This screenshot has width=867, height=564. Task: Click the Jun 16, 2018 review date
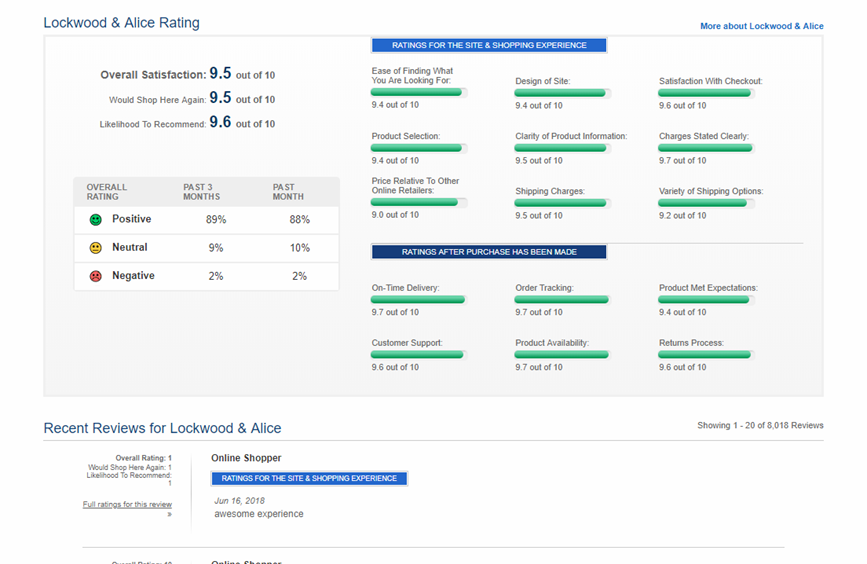point(239,501)
